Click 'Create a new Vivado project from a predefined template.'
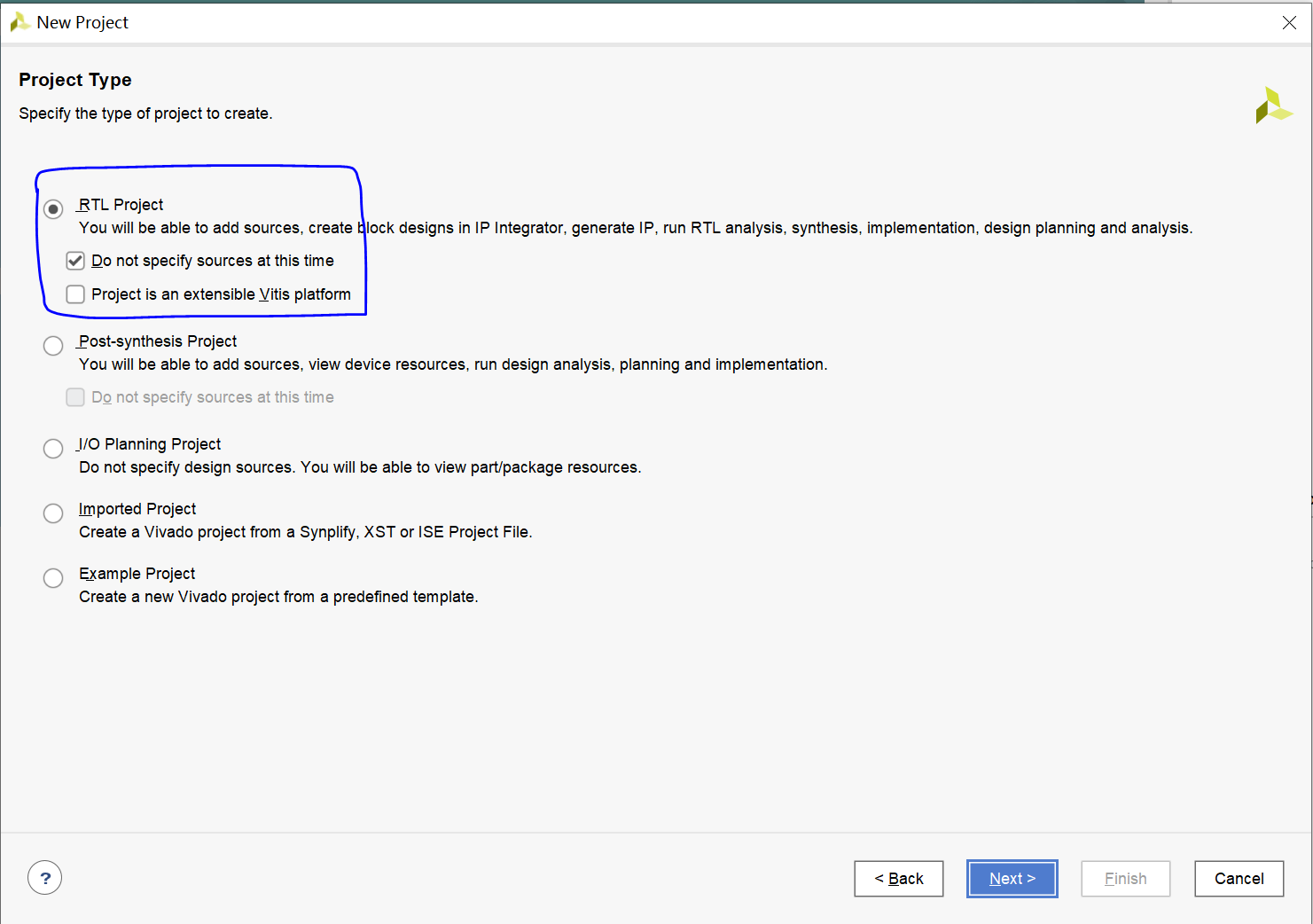This screenshot has height=924, width=1313. 278,597
